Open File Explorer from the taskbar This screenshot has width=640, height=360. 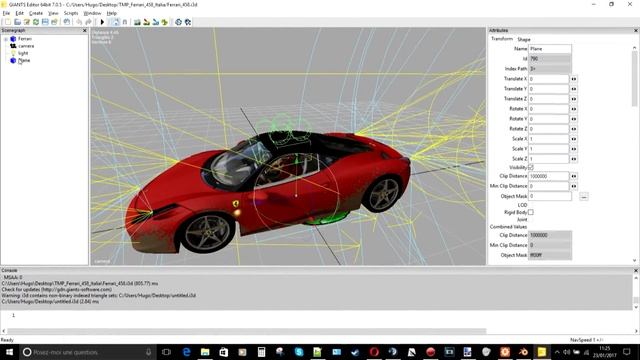[205, 352]
